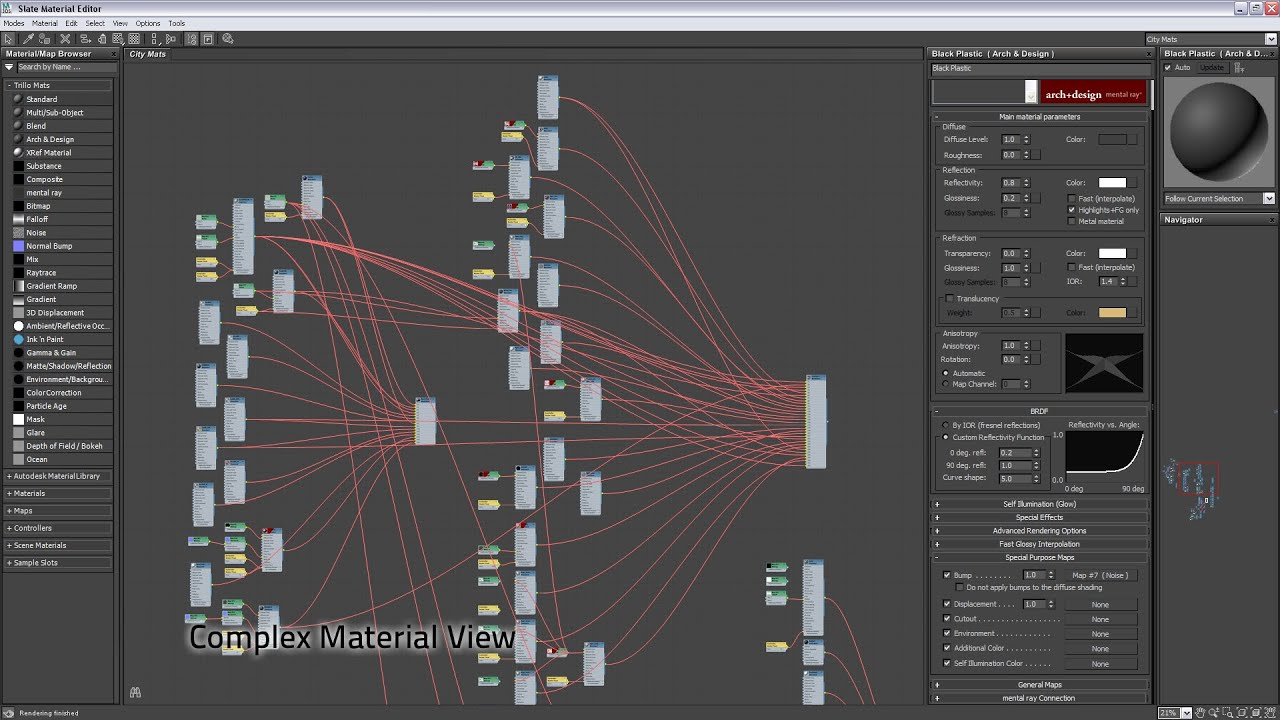The image size is (1280, 720).
Task: Select By IOR (fresnel reflections) option
Action: point(946,425)
